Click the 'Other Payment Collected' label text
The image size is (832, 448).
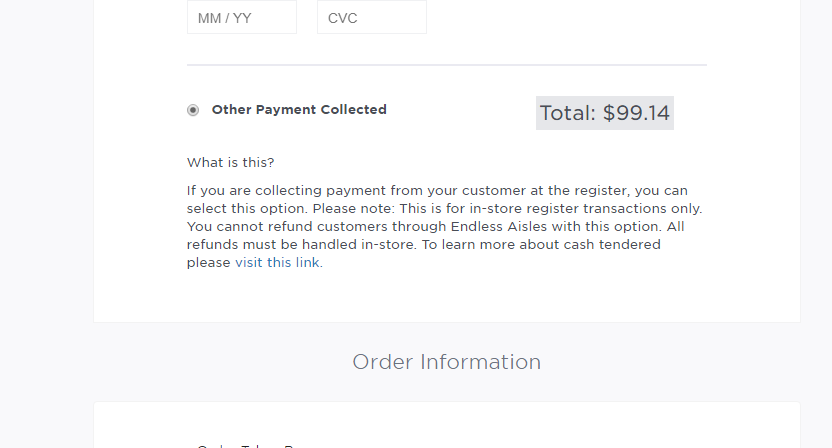pyautogui.click(x=299, y=110)
